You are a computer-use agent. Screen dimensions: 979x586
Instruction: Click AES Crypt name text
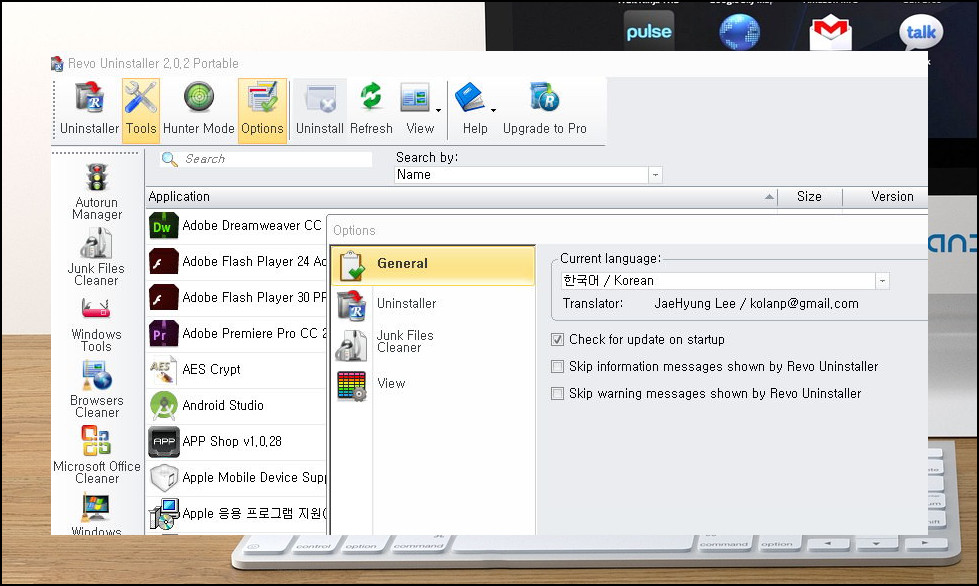[x=211, y=370]
